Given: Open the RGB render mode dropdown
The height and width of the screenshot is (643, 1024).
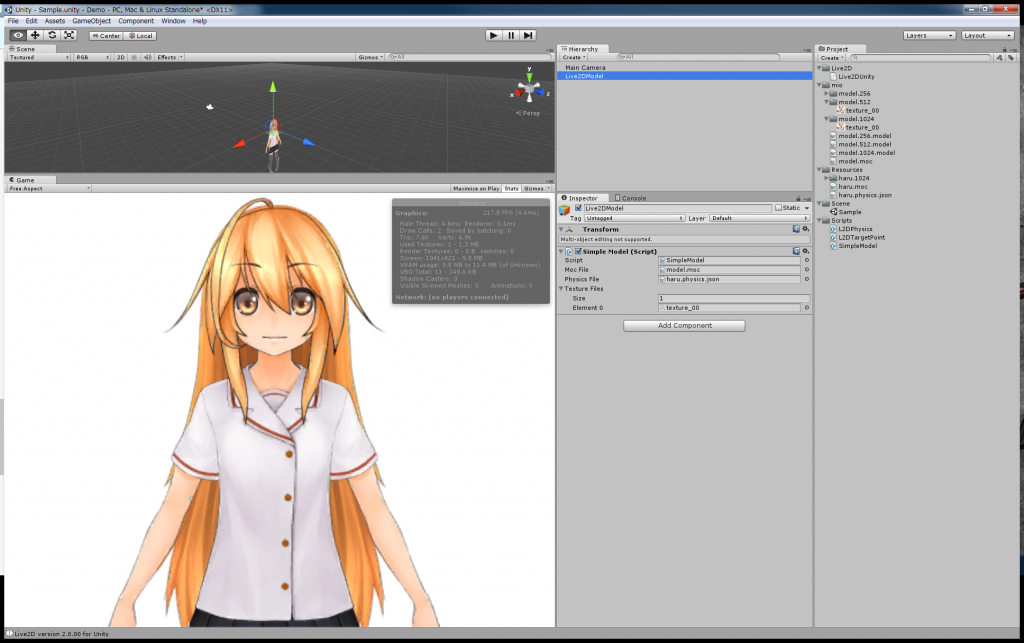Looking at the screenshot, I should pos(92,57).
